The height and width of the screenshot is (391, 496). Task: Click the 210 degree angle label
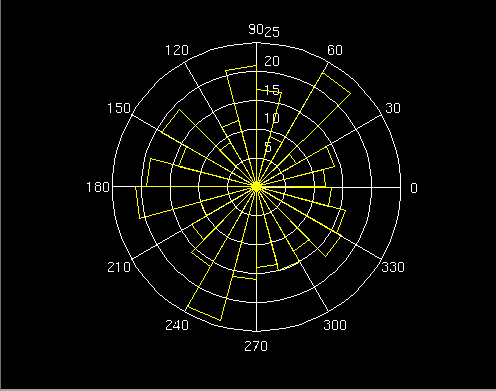coord(119,267)
